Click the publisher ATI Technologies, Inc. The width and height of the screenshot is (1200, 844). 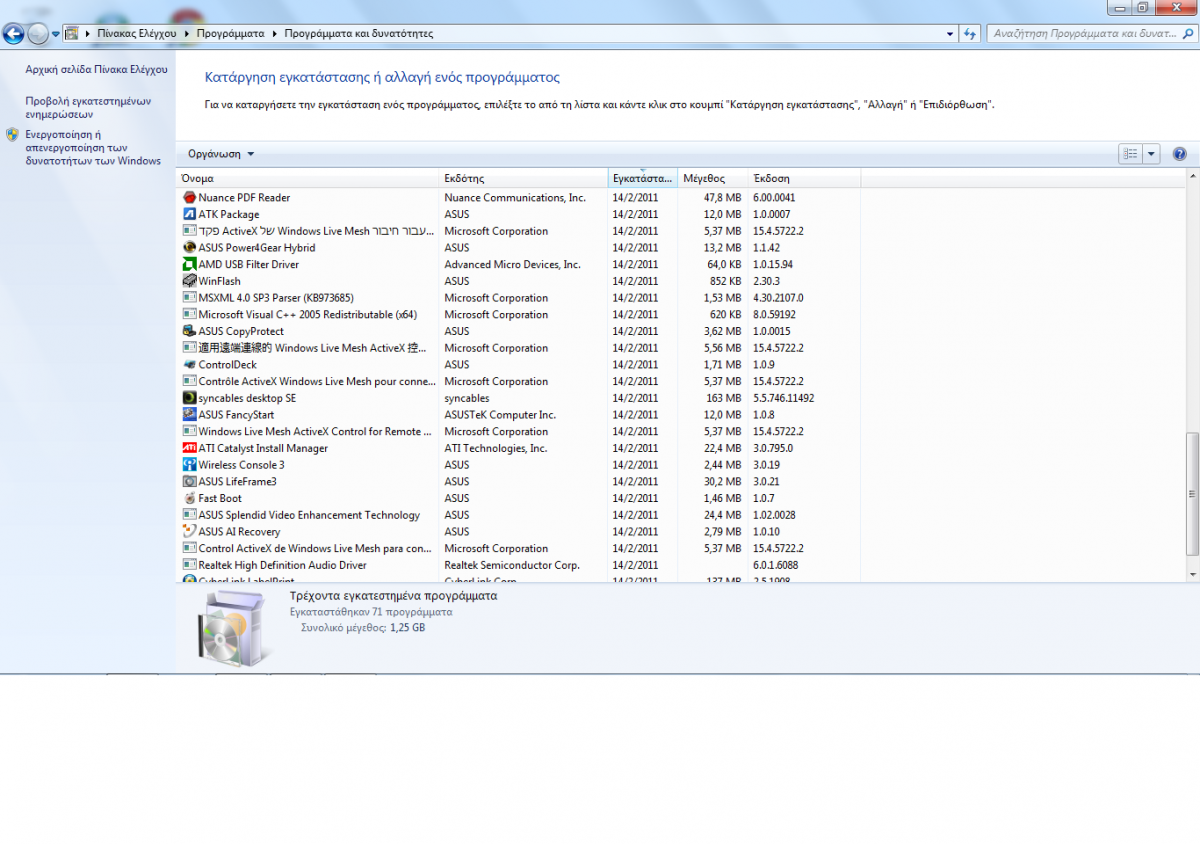496,448
